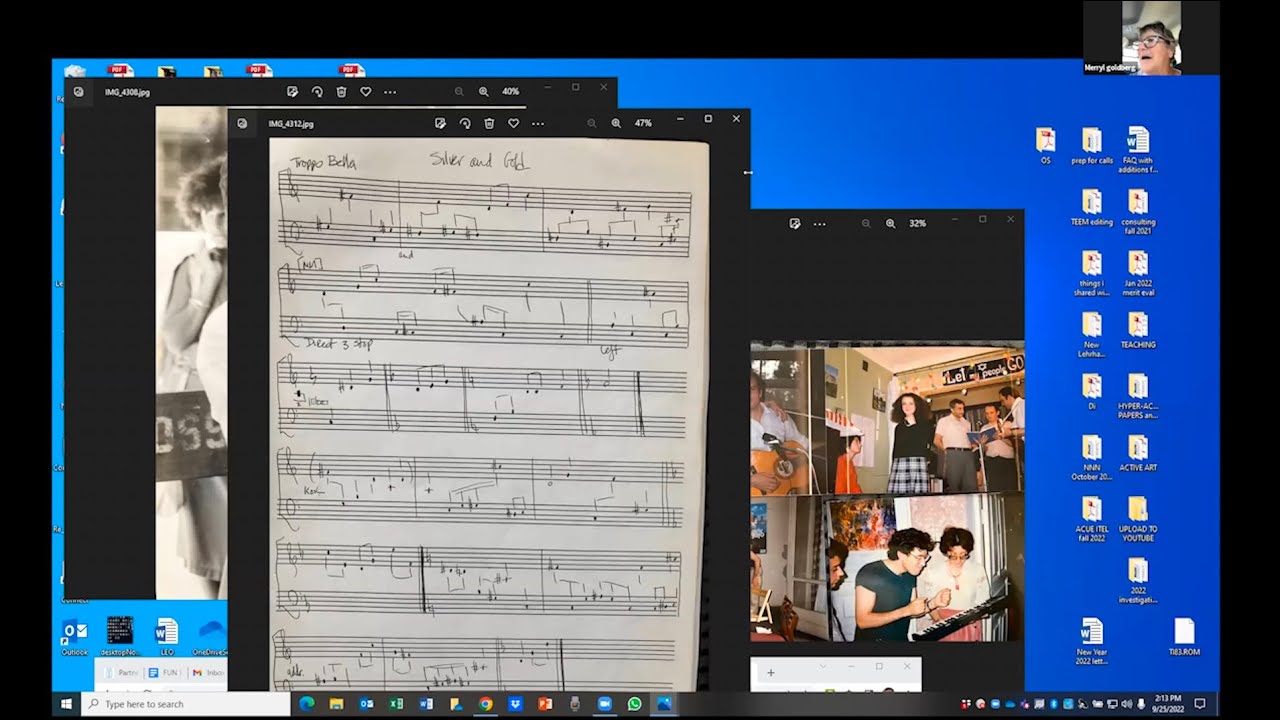Screen dimensions: 1280x720
Task: Select the Outlook desktop shortcut
Action: pyautogui.click(x=75, y=637)
